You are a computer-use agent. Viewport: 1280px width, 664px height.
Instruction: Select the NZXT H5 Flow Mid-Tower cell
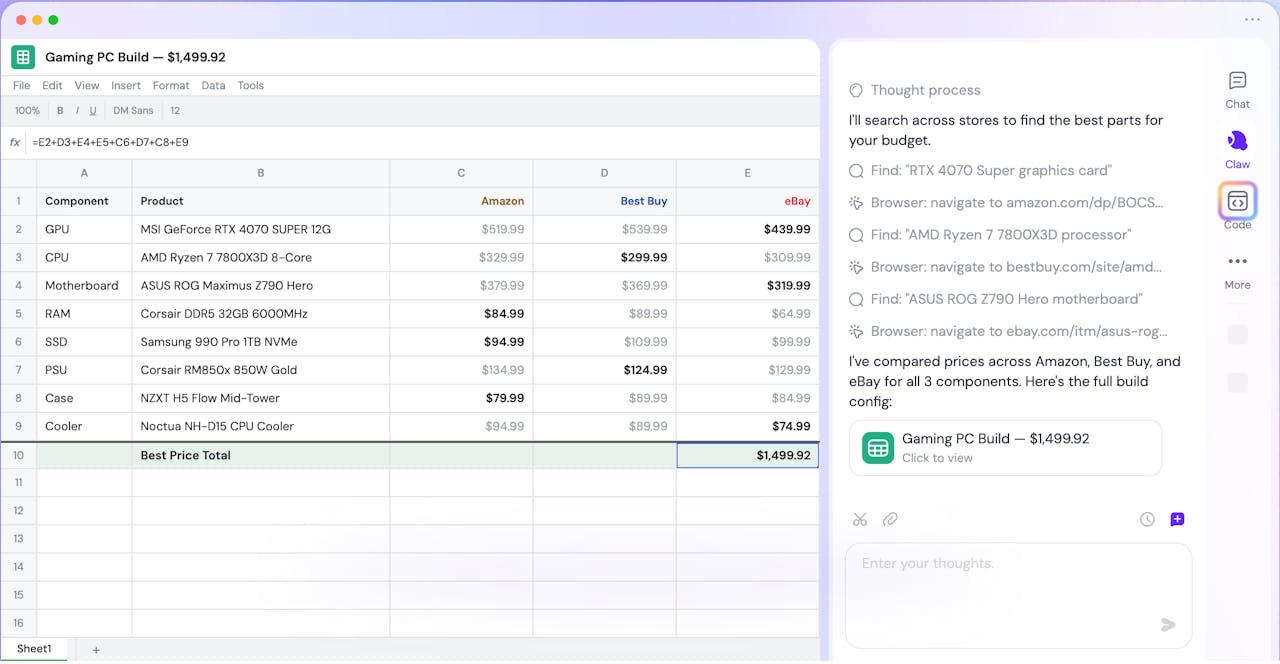pos(261,398)
